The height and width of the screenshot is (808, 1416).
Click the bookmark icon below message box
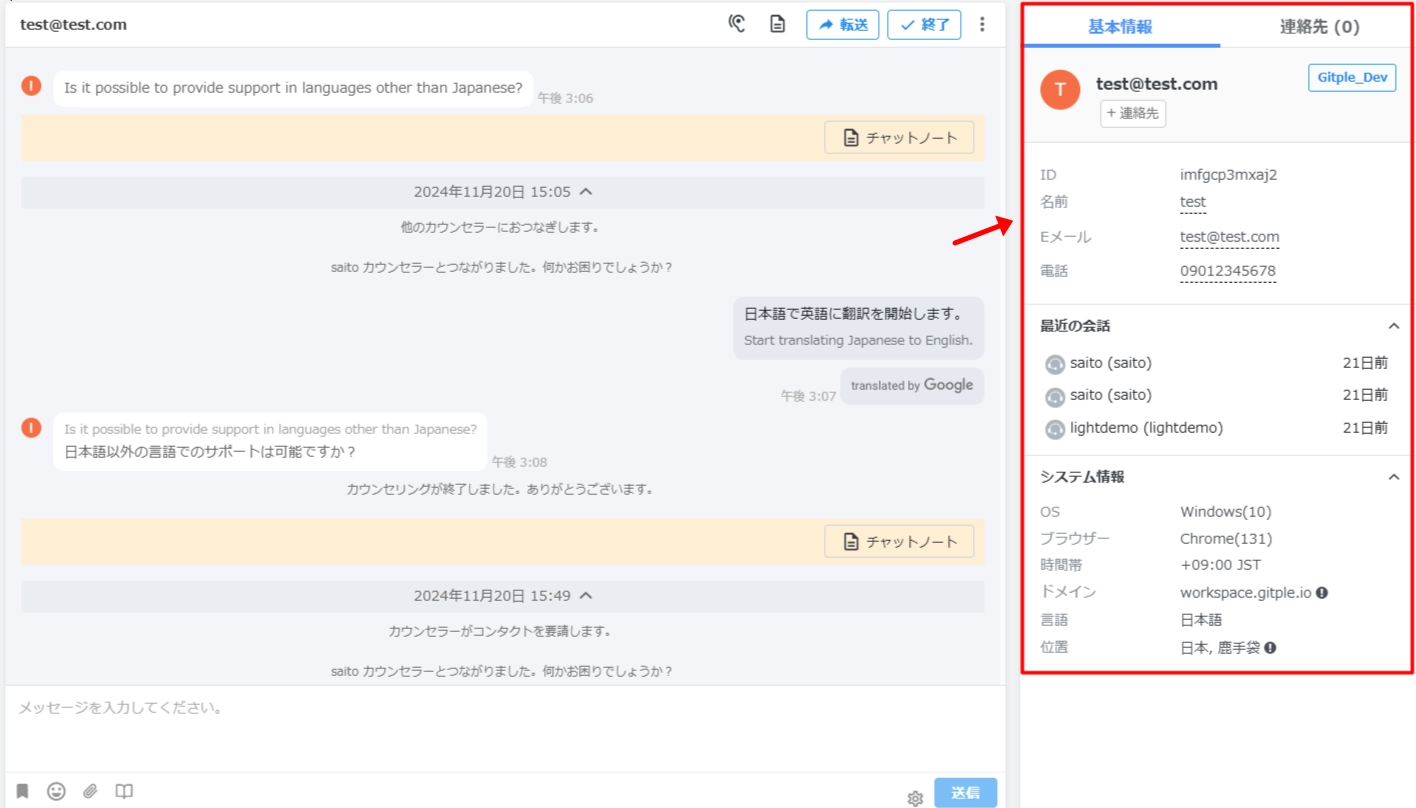tap(22, 791)
